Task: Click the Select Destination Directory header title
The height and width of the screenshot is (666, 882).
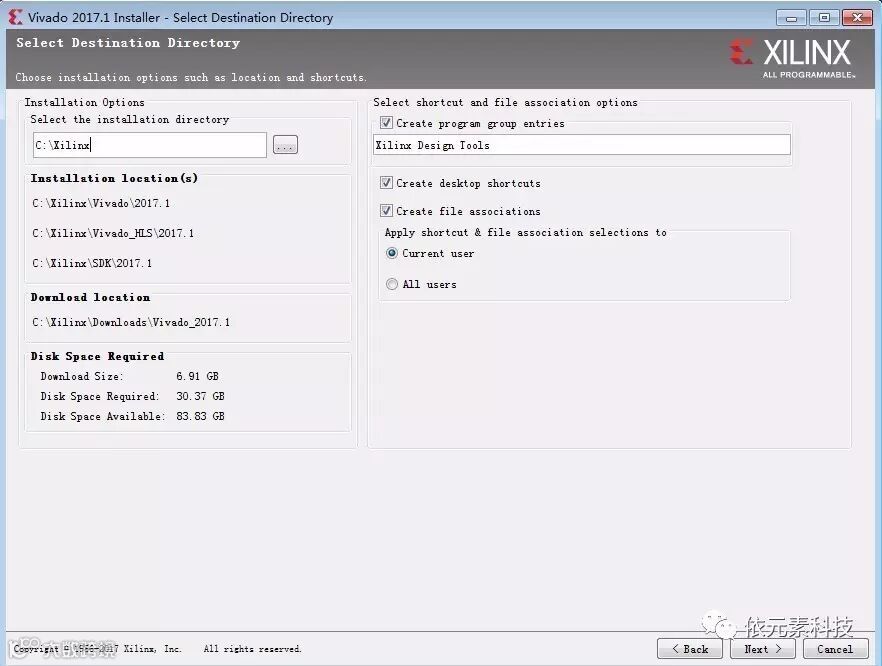Action: coord(128,43)
